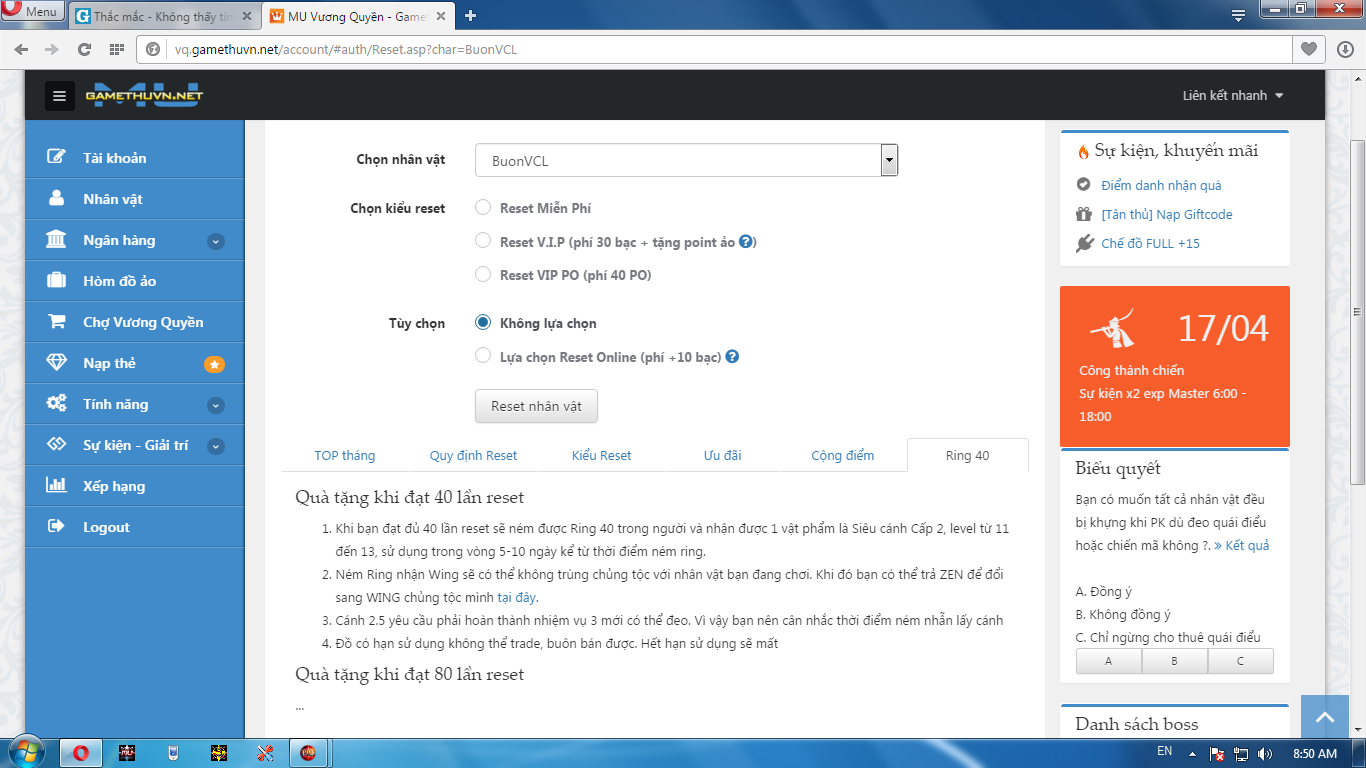Click help icon next to Reset Online option
1366x768 pixels.
pyautogui.click(x=732, y=357)
